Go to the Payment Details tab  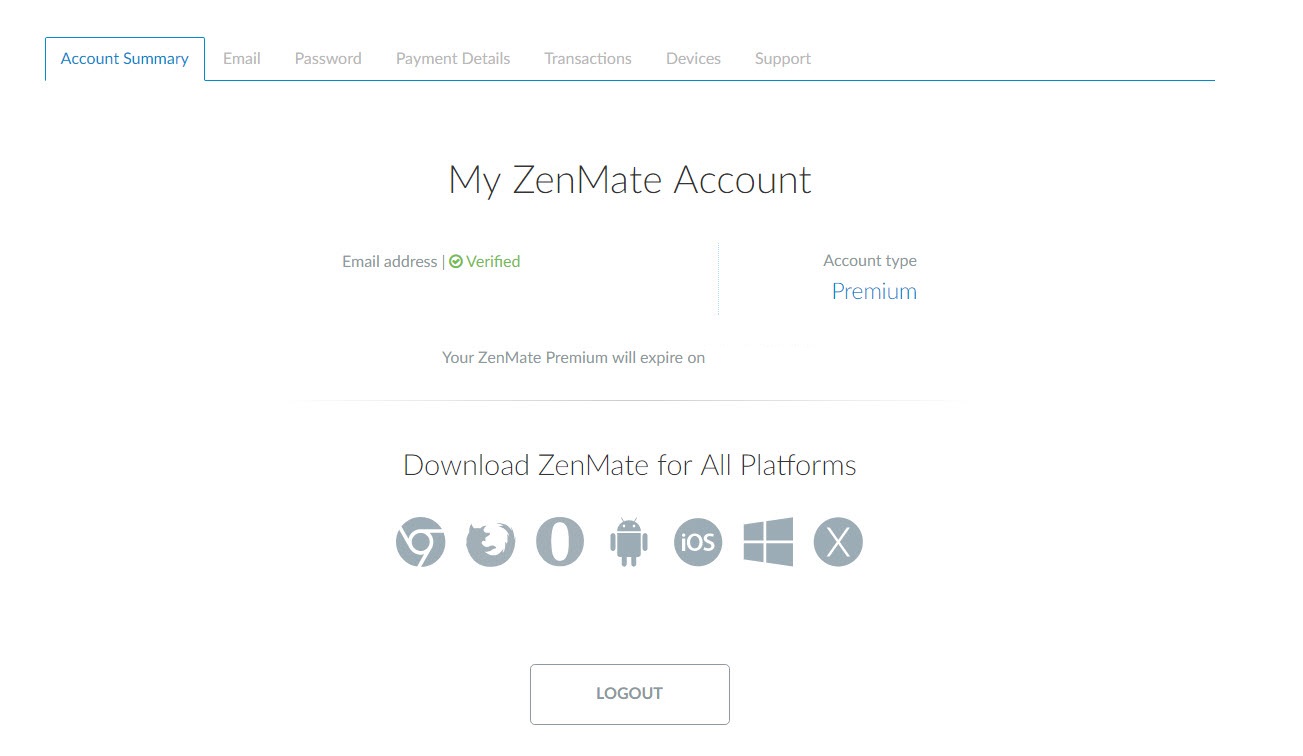(453, 58)
